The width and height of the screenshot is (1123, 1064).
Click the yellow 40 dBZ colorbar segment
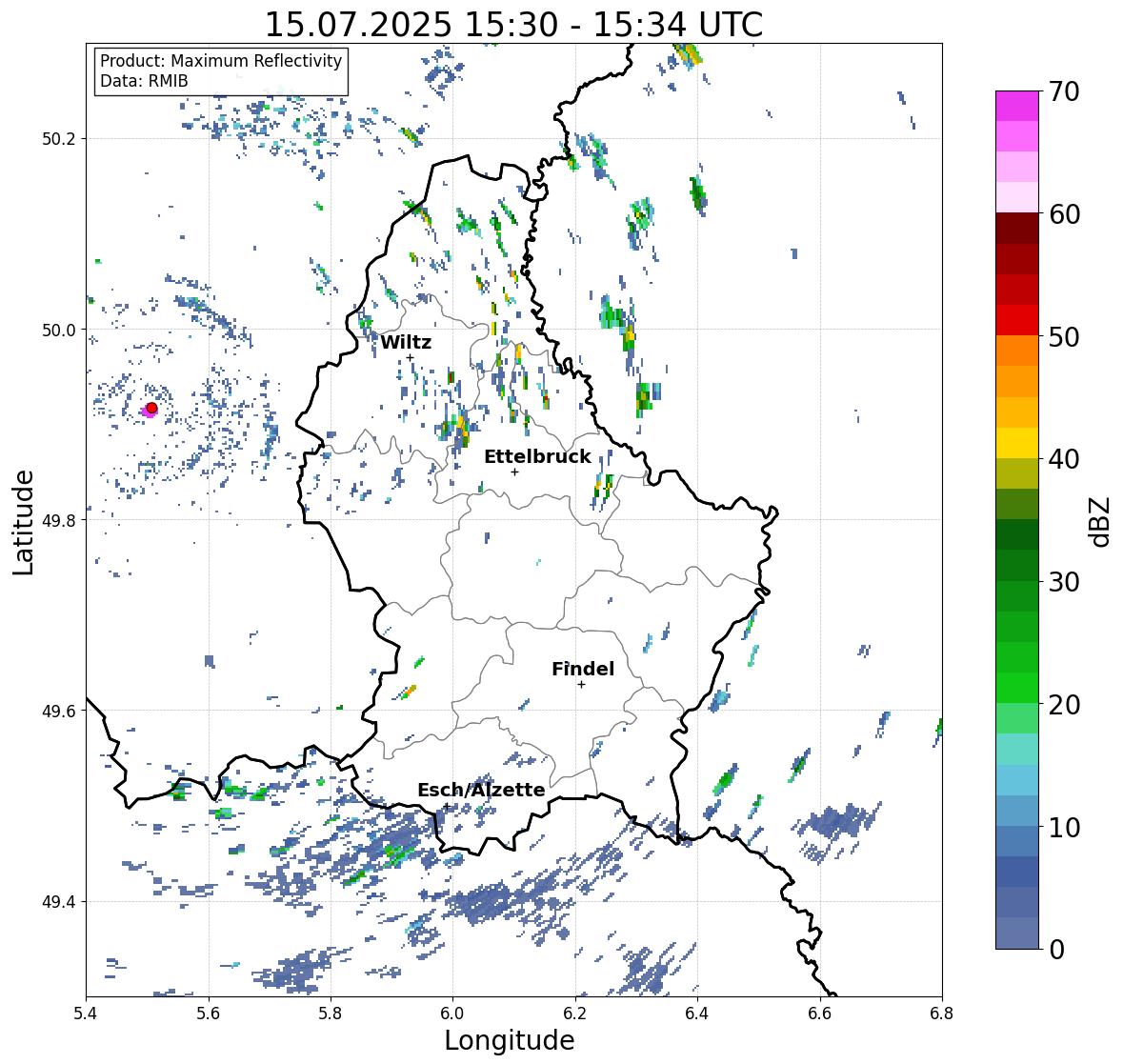(1017, 443)
